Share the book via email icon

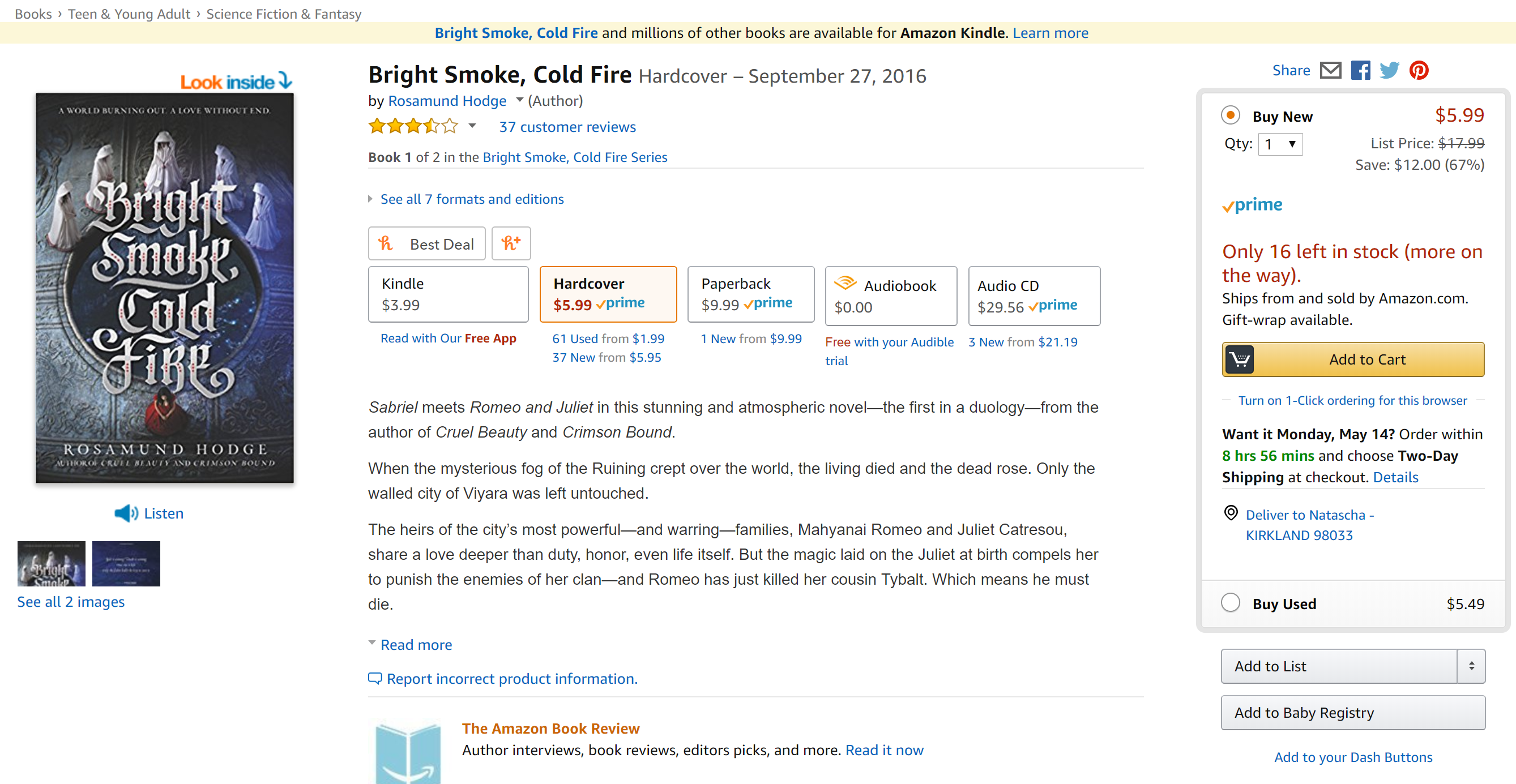click(x=1331, y=70)
